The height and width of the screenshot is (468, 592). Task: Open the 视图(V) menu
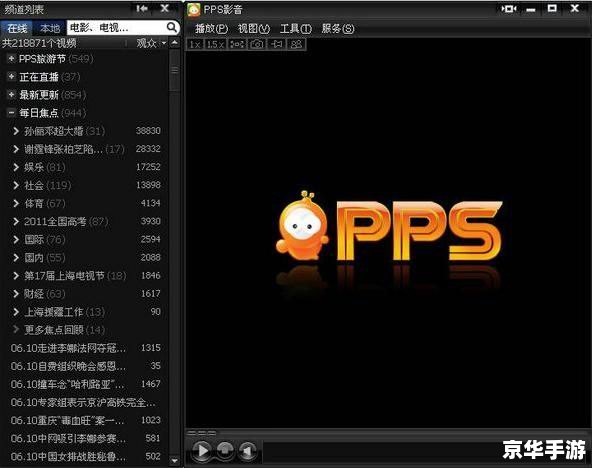point(254,28)
